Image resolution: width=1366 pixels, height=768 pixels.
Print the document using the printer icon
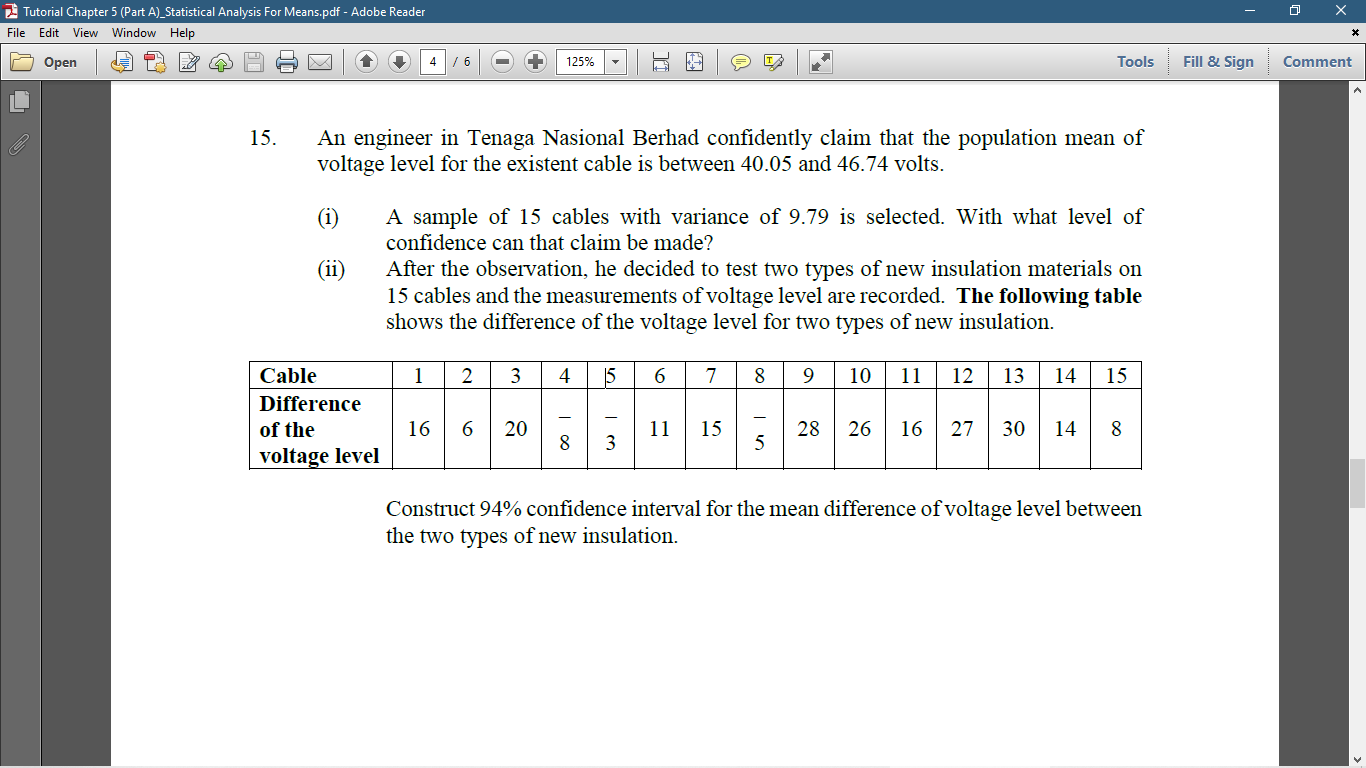pyautogui.click(x=287, y=62)
